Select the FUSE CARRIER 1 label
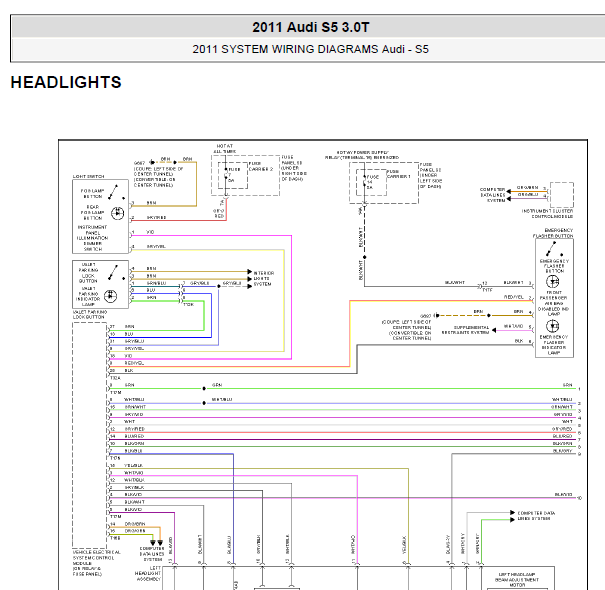The image size is (605, 590). click(399, 174)
